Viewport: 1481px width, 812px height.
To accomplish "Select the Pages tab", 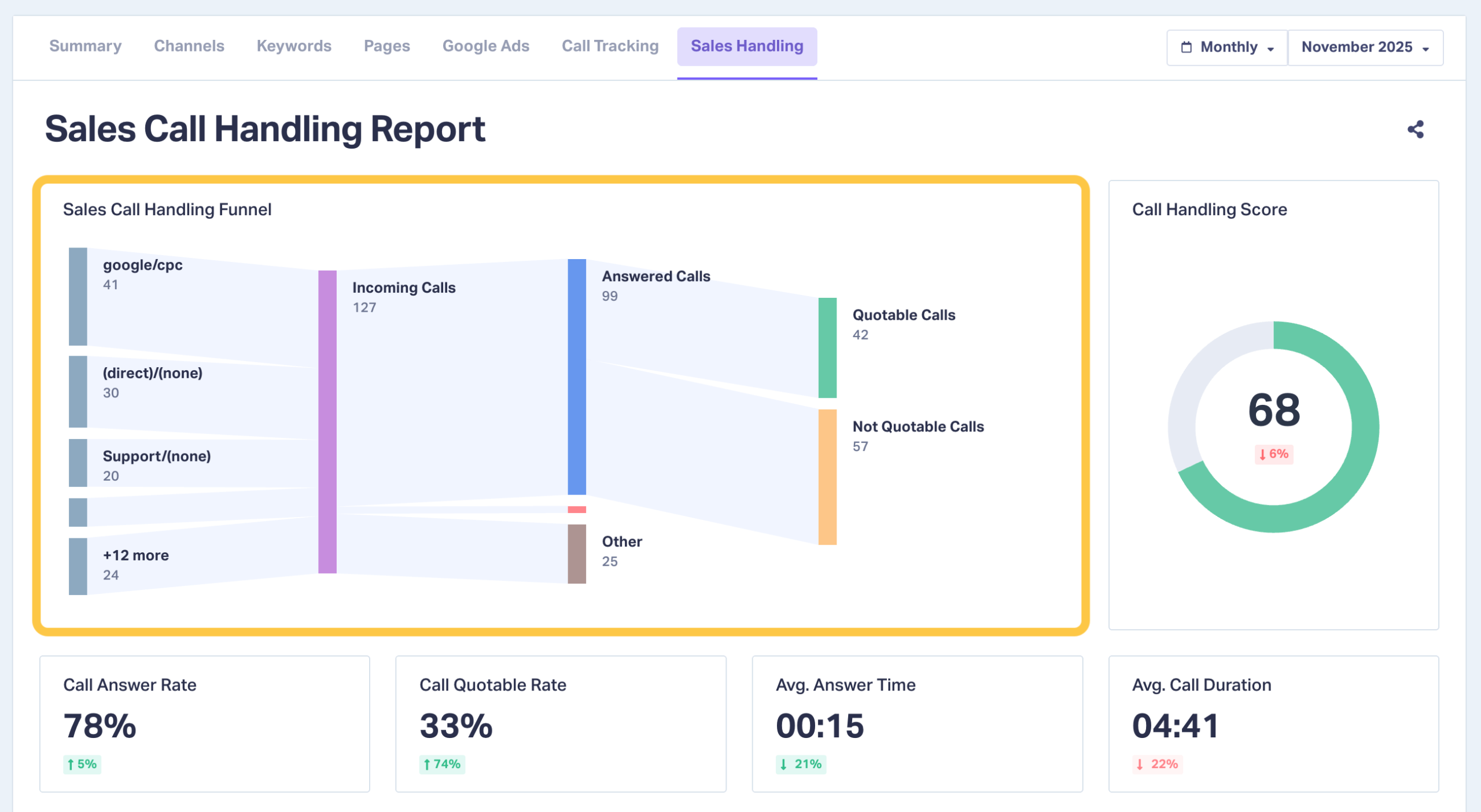I will click(x=386, y=46).
